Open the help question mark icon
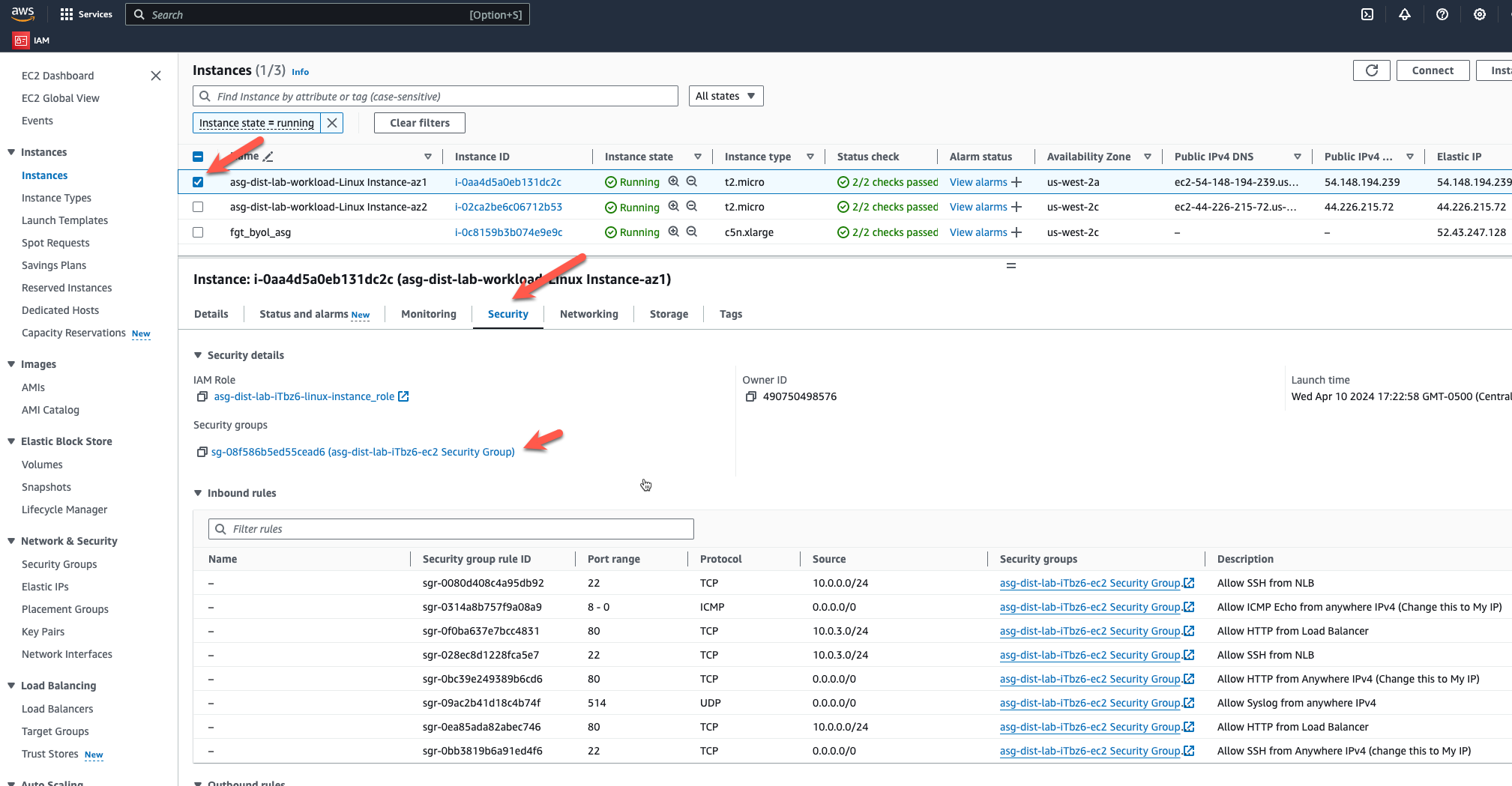The image size is (1512, 786). pos(1442,14)
